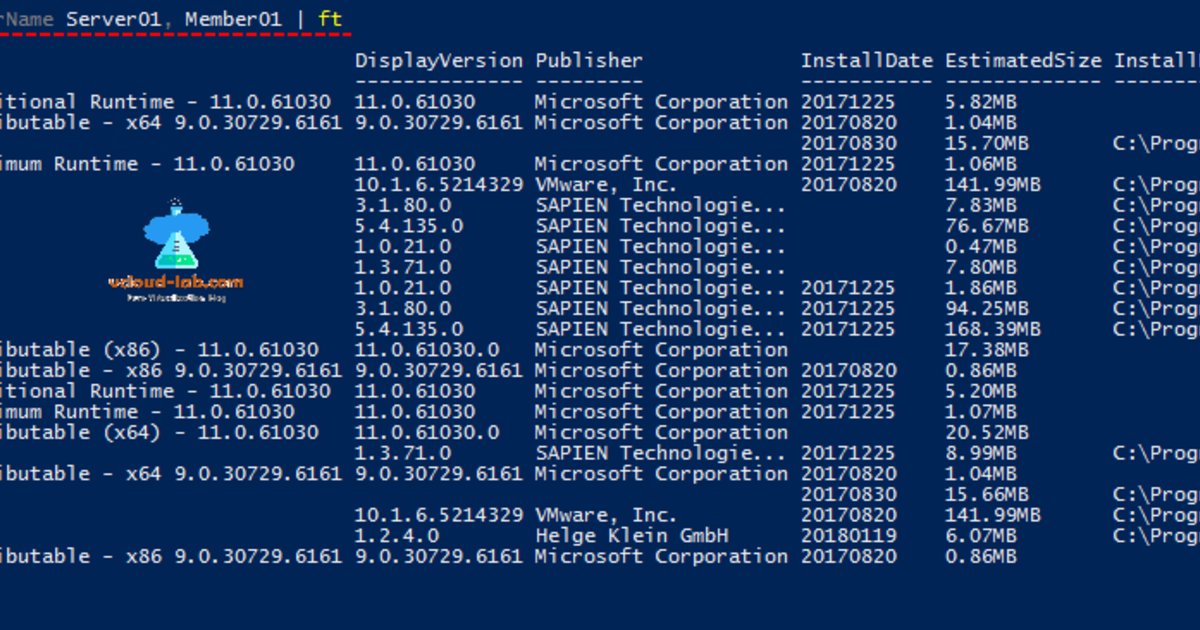Image resolution: width=1200 pixels, height=630 pixels.
Task: Click the EstimatedSize column header
Action: pos(1023,61)
